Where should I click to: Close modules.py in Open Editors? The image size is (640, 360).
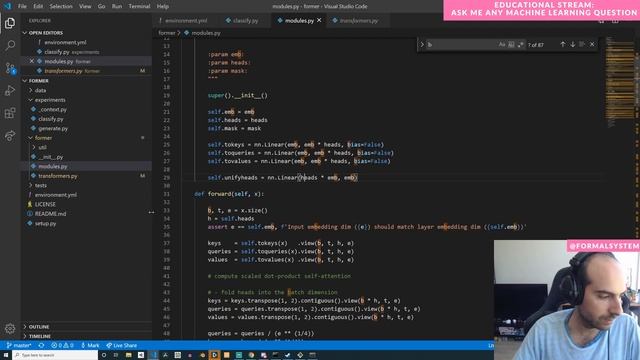[x=32, y=61]
